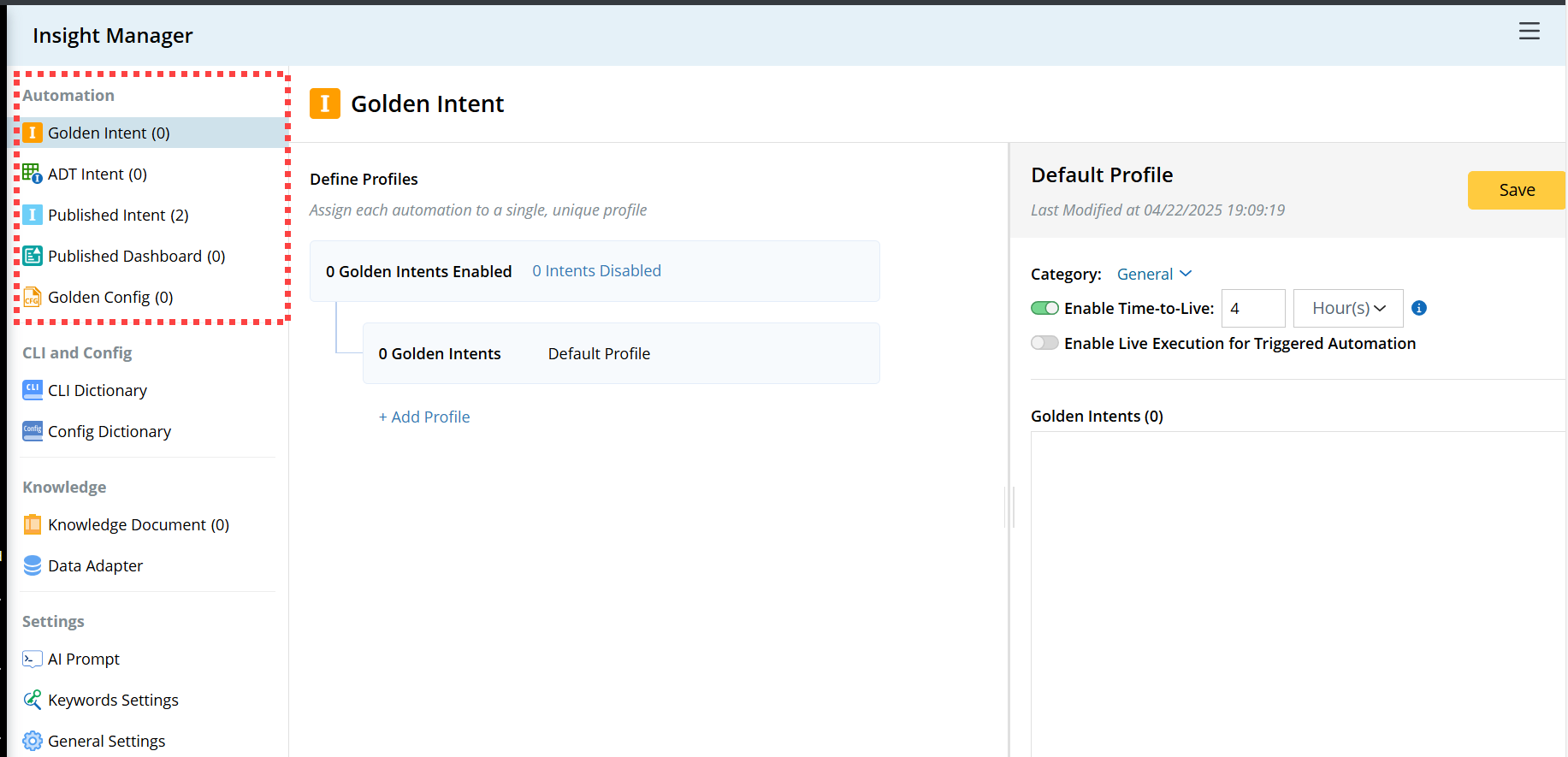
Task: Click the Golden Intent sidebar icon
Action: (x=33, y=133)
